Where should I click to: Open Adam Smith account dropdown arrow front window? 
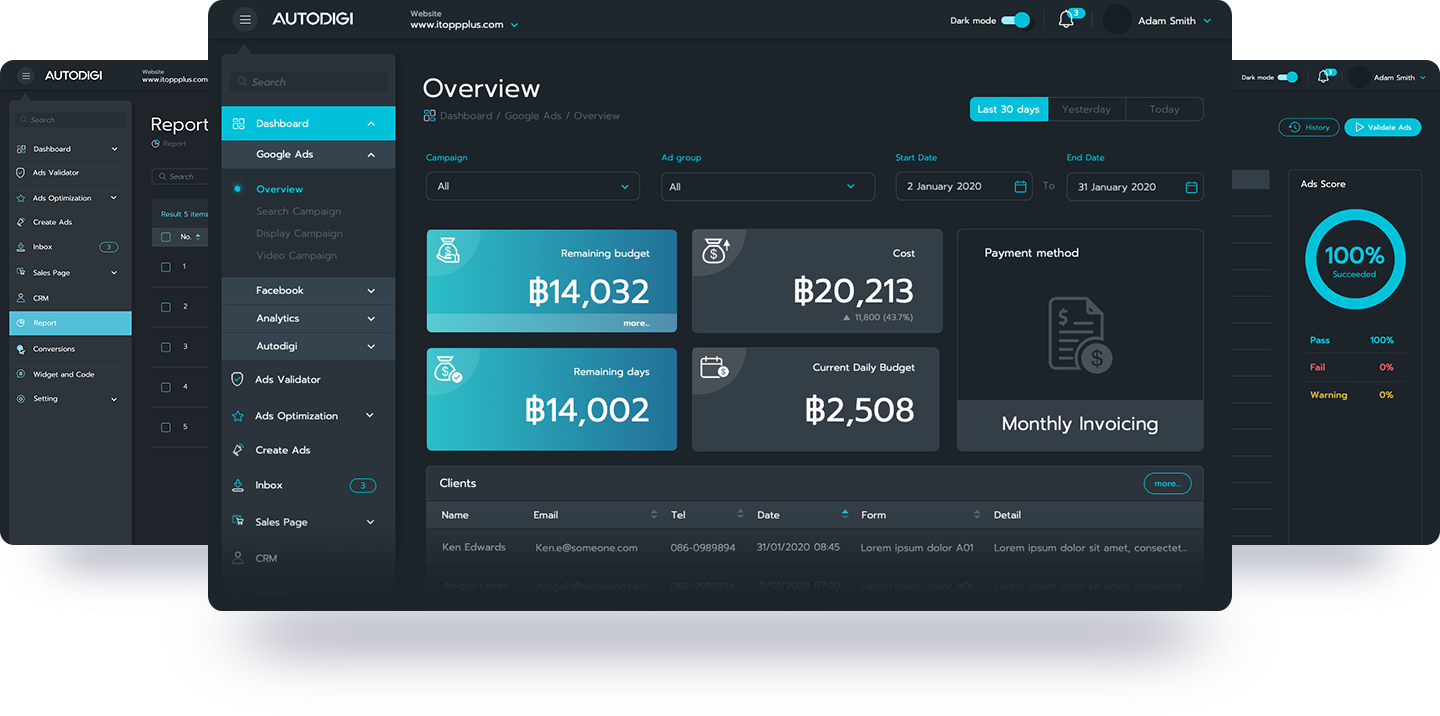coord(1207,21)
